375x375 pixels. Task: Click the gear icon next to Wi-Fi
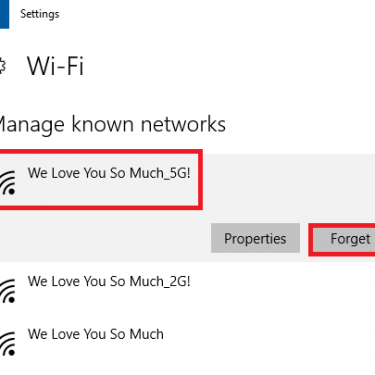(x=3, y=66)
